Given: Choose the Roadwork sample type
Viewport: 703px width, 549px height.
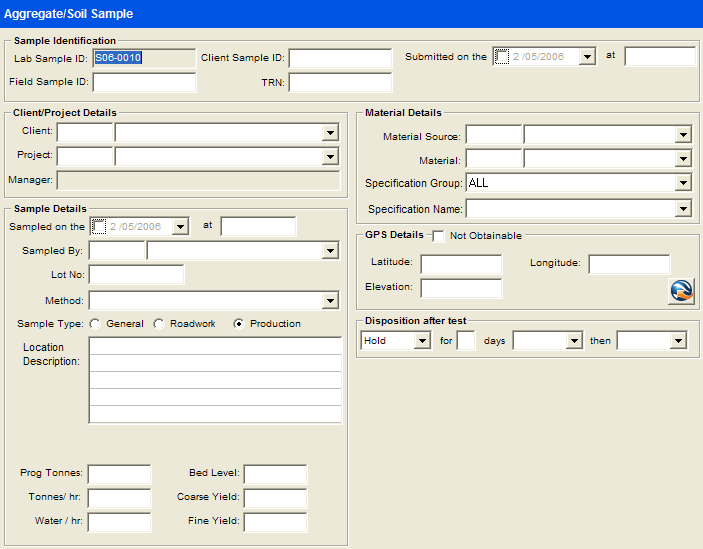Looking at the screenshot, I should [159, 324].
